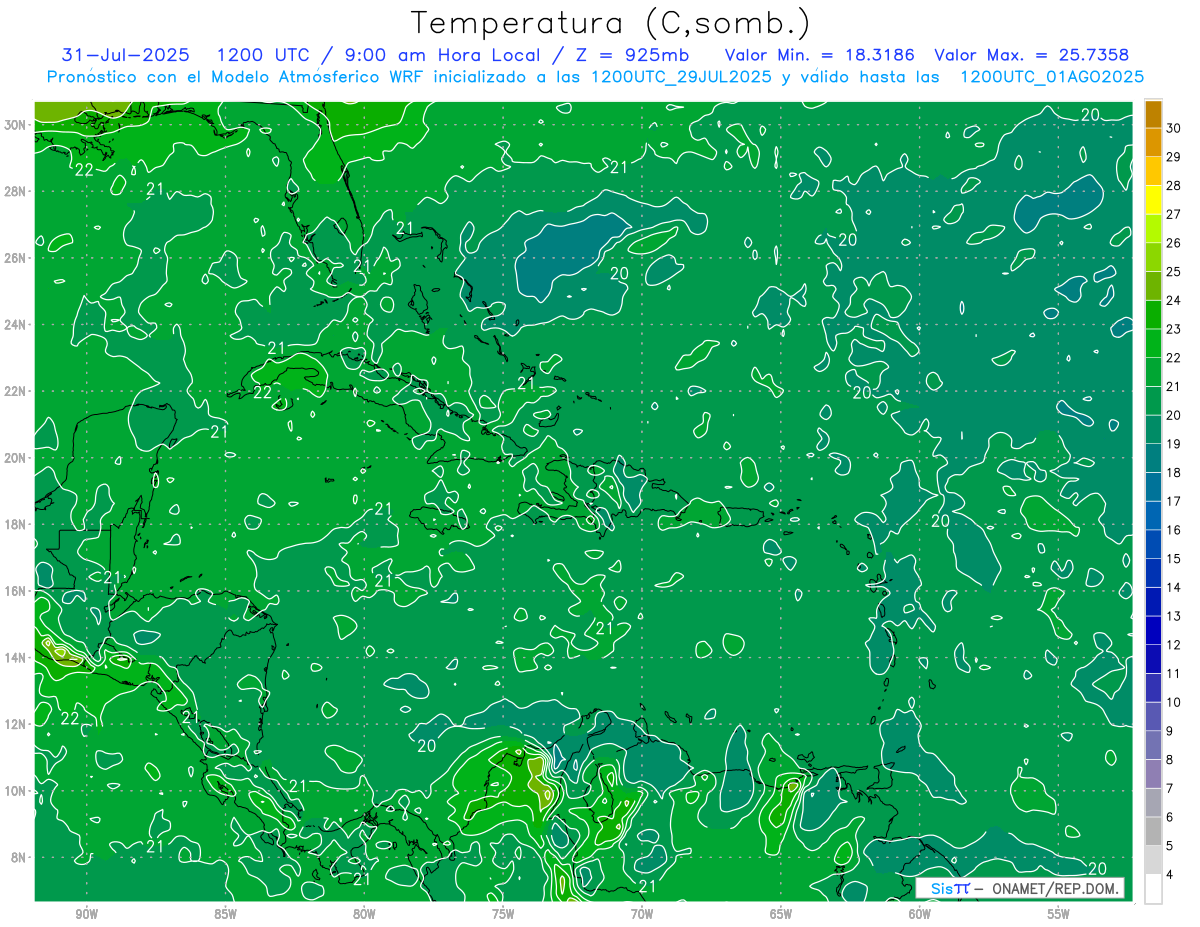This screenshot has height=927, width=1200.
Task: Click the 90W longitude axis label
Action: (x=86, y=915)
